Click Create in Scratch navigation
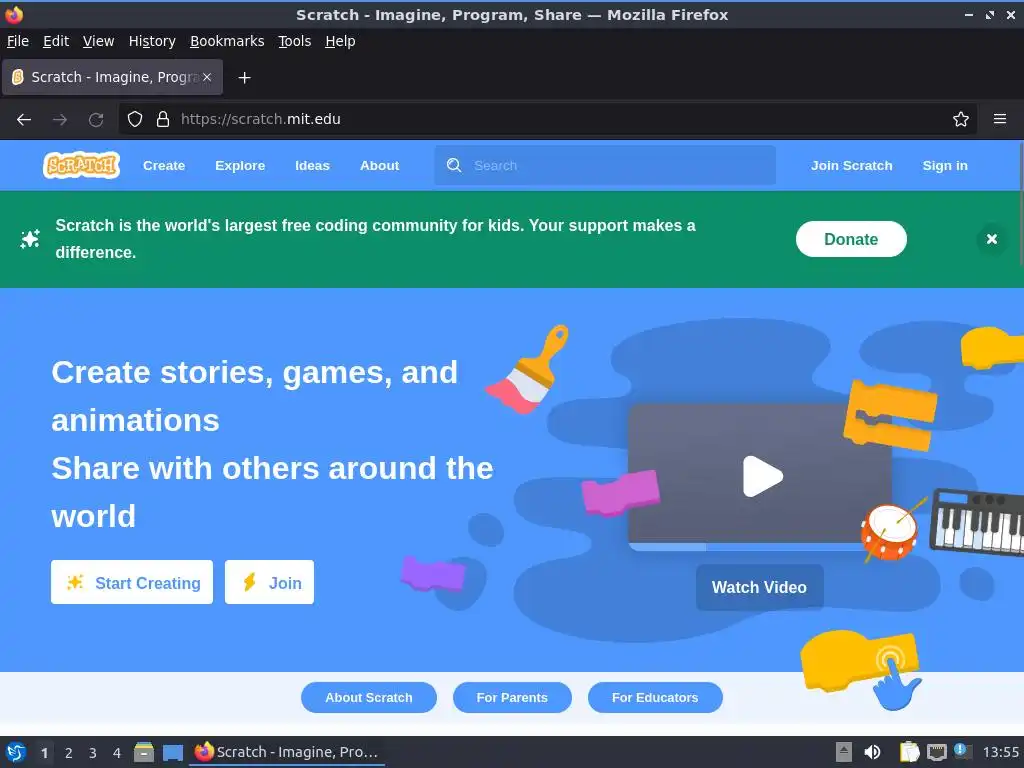The height and width of the screenshot is (768, 1024). coord(164,166)
